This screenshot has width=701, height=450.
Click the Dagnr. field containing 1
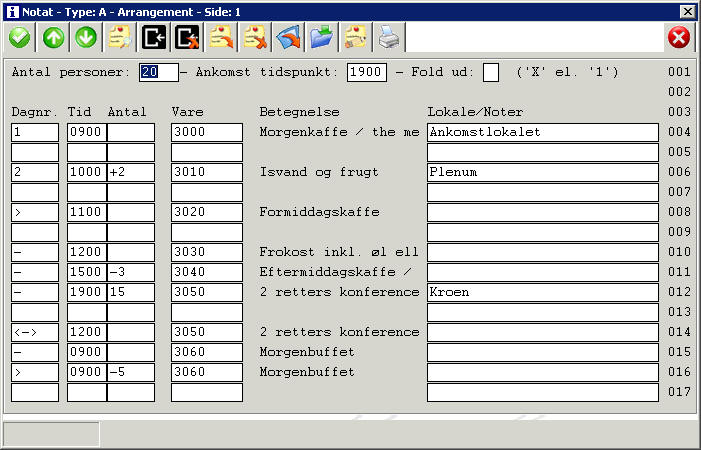pyautogui.click(x=35, y=132)
